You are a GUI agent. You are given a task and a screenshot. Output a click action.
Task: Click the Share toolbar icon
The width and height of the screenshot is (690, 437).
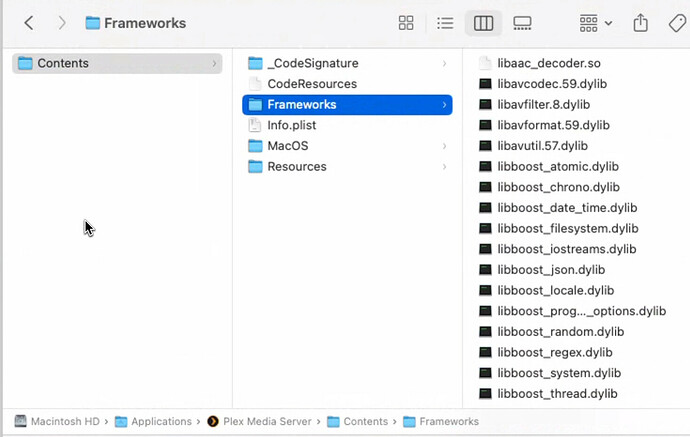click(641, 23)
